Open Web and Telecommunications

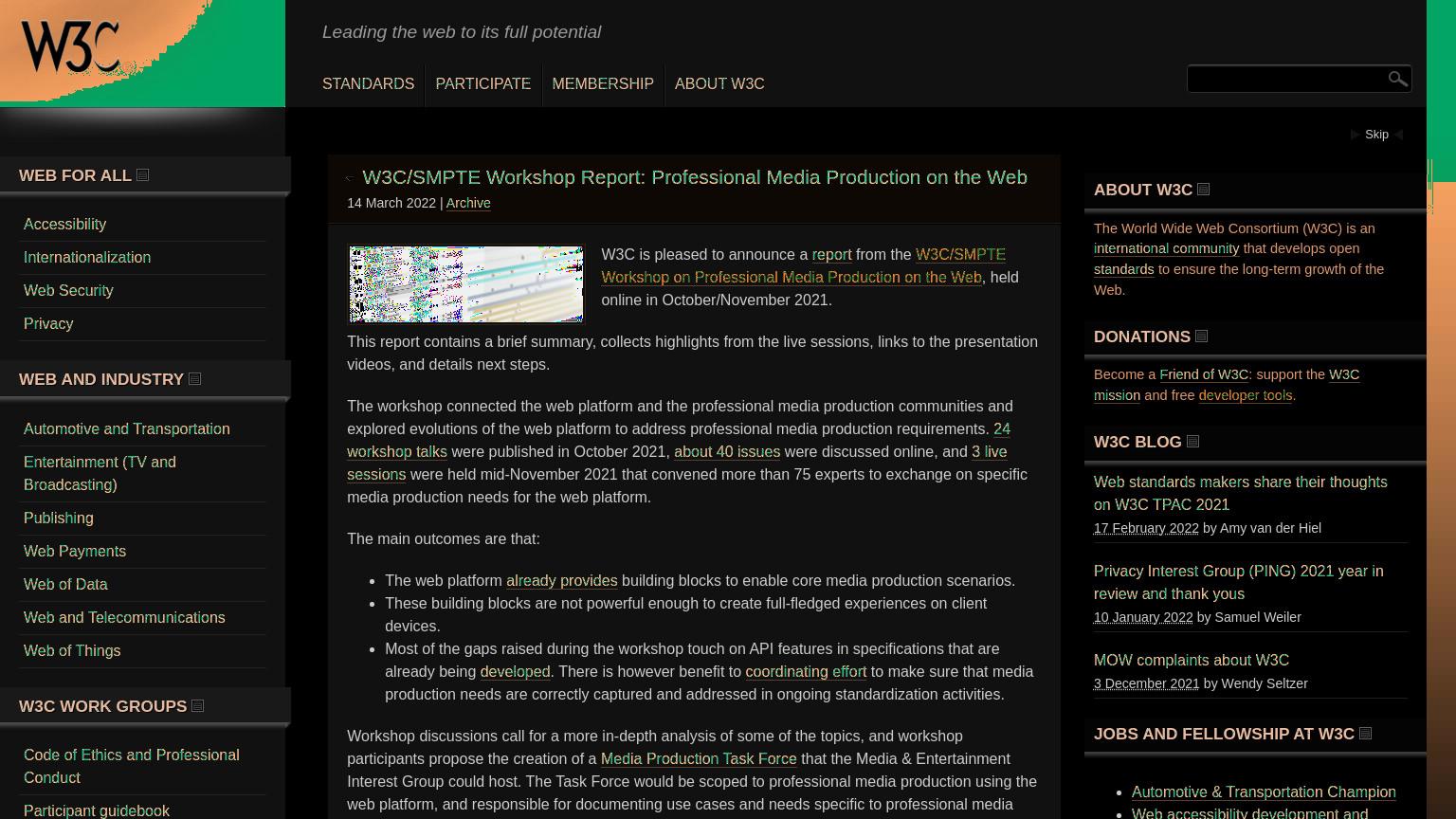coord(124,617)
